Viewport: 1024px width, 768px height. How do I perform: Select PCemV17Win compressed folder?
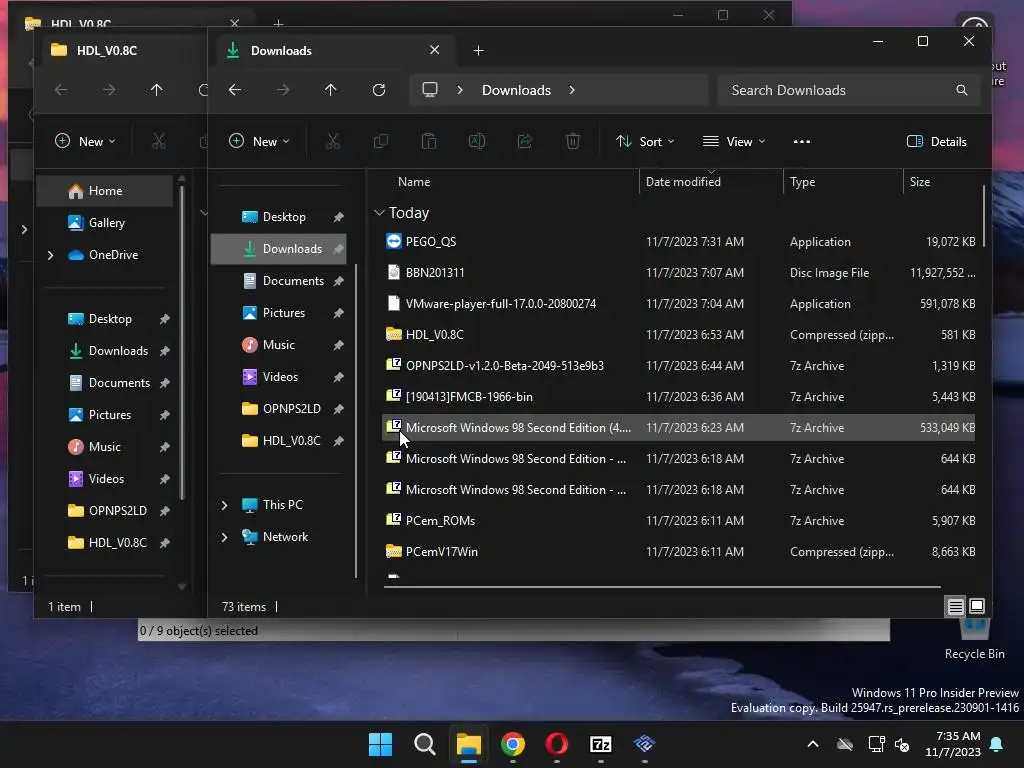pos(679,552)
